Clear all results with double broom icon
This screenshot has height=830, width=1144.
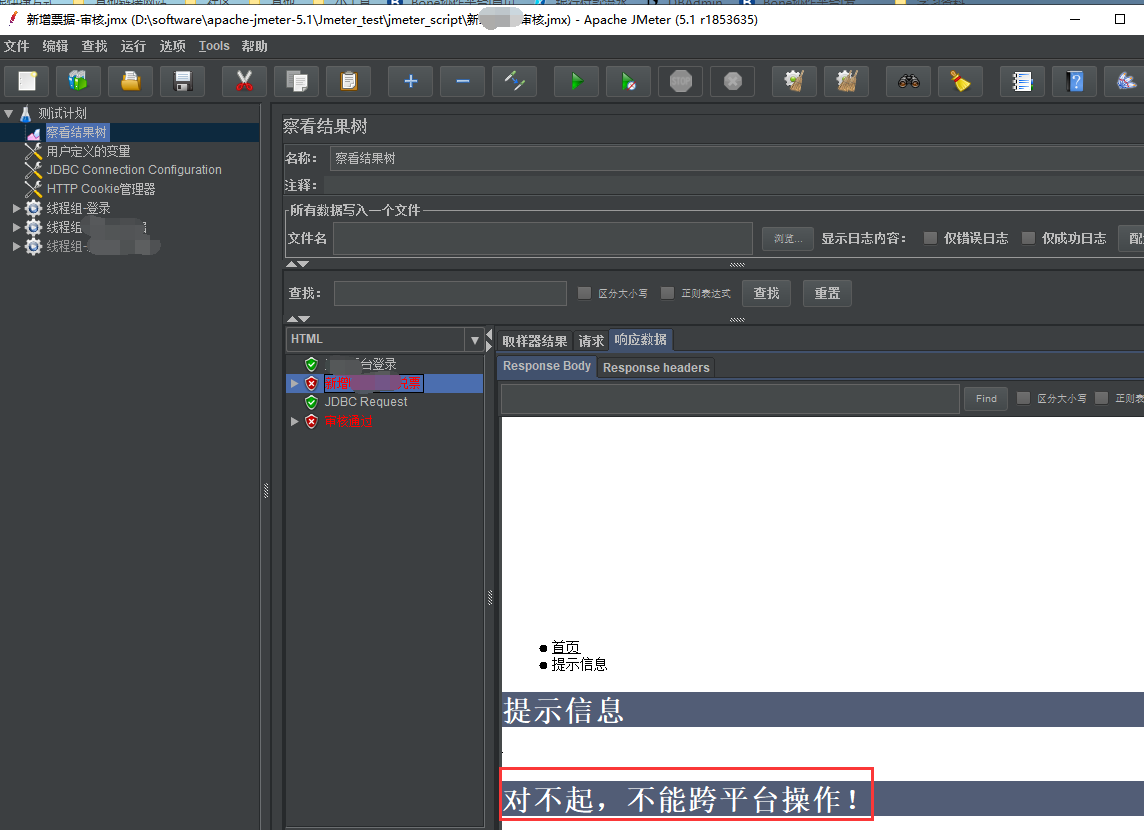tap(847, 81)
